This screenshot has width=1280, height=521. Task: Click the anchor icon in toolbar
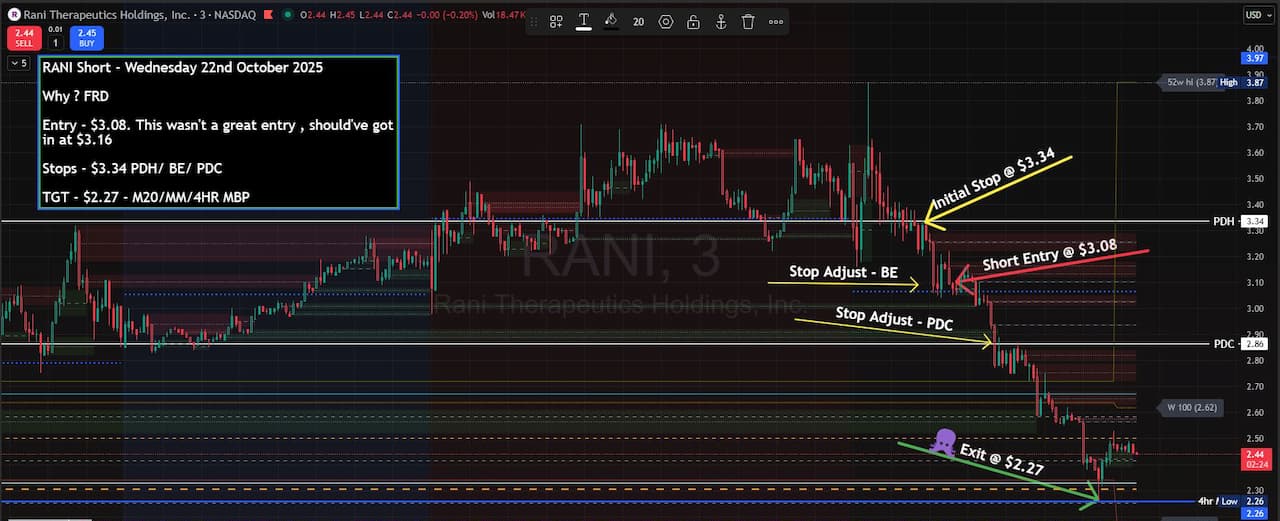coord(720,21)
